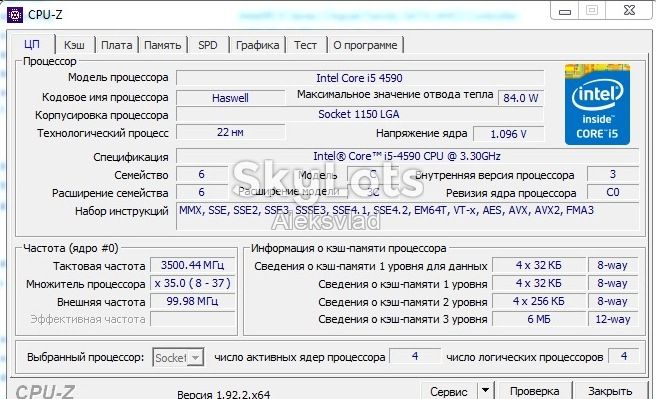Click the multiplier value x 35.0 ( 8 - 37 )
The height and width of the screenshot is (399, 656).
[192, 283]
